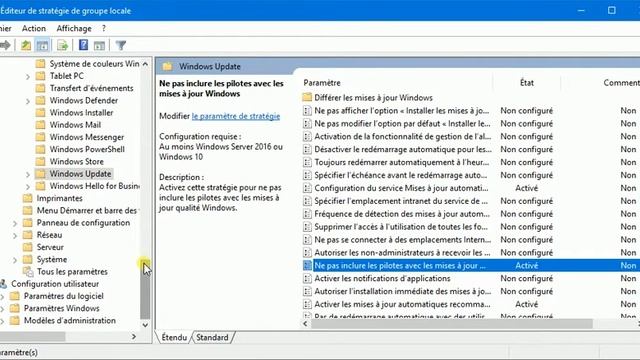Click the Différer les mises à jour folder icon
The height and width of the screenshot is (360, 640).
pyautogui.click(x=307, y=98)
